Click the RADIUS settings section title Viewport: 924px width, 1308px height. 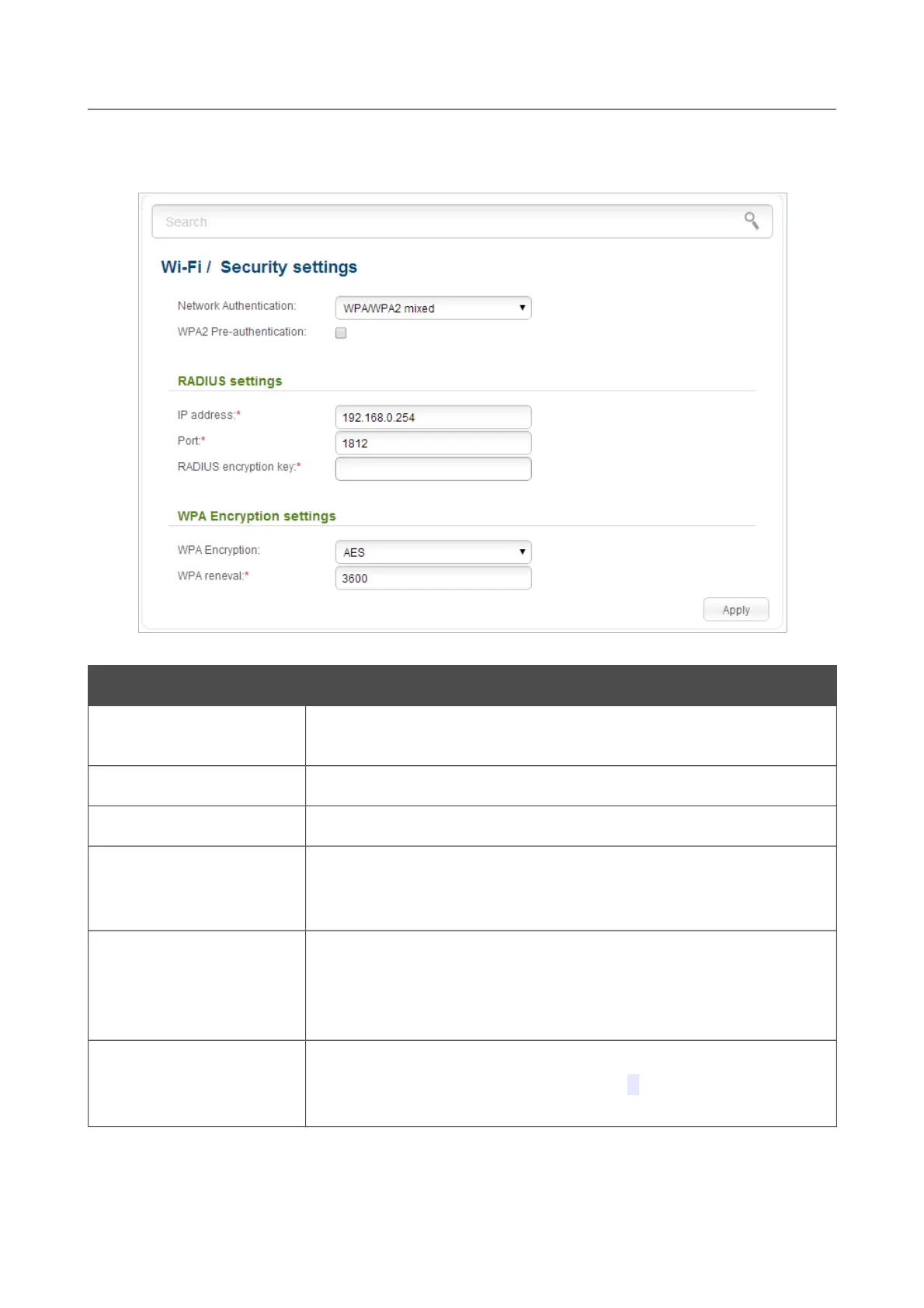pyautogui.click(x=230, y=381)
